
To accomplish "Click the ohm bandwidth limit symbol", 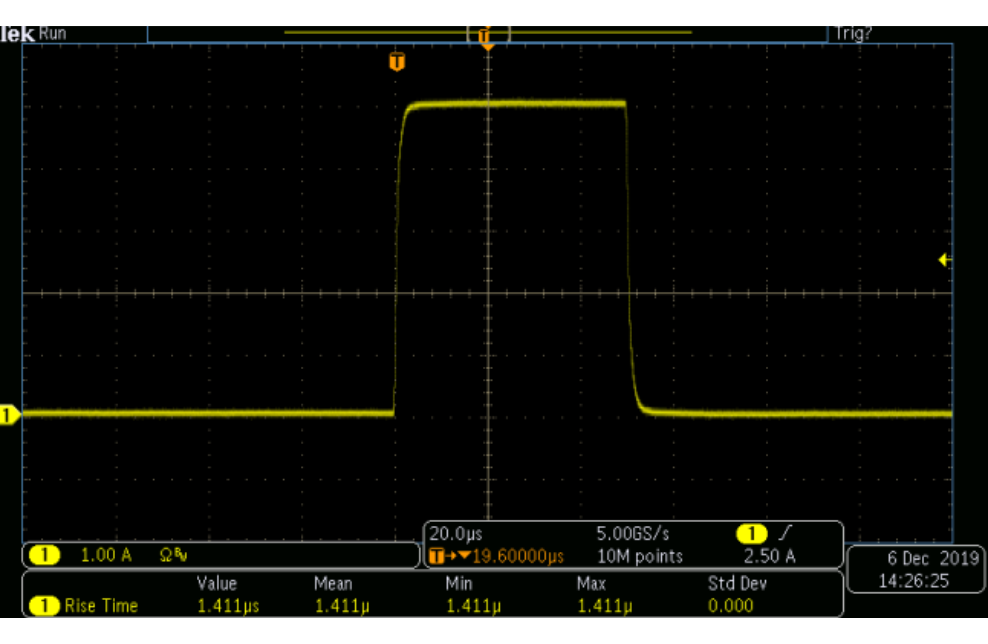I will coord(173,555).
